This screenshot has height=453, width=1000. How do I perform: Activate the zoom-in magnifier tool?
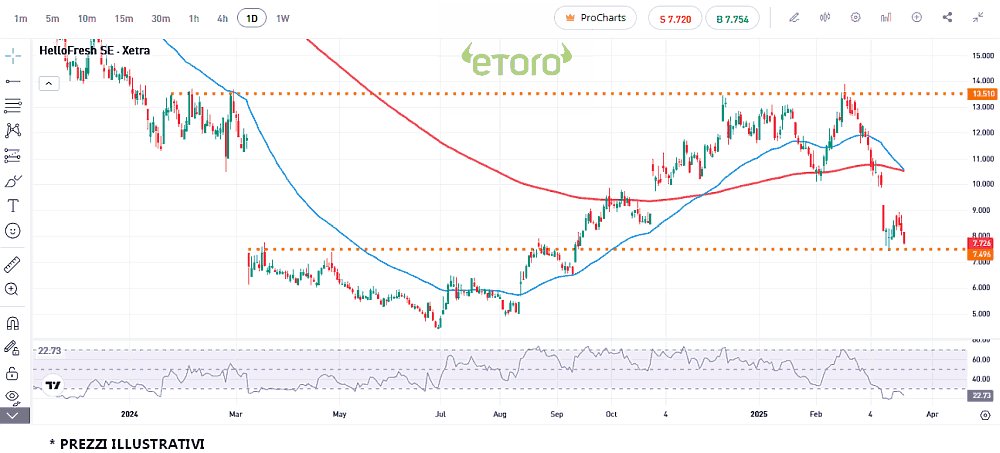[11, 289]
